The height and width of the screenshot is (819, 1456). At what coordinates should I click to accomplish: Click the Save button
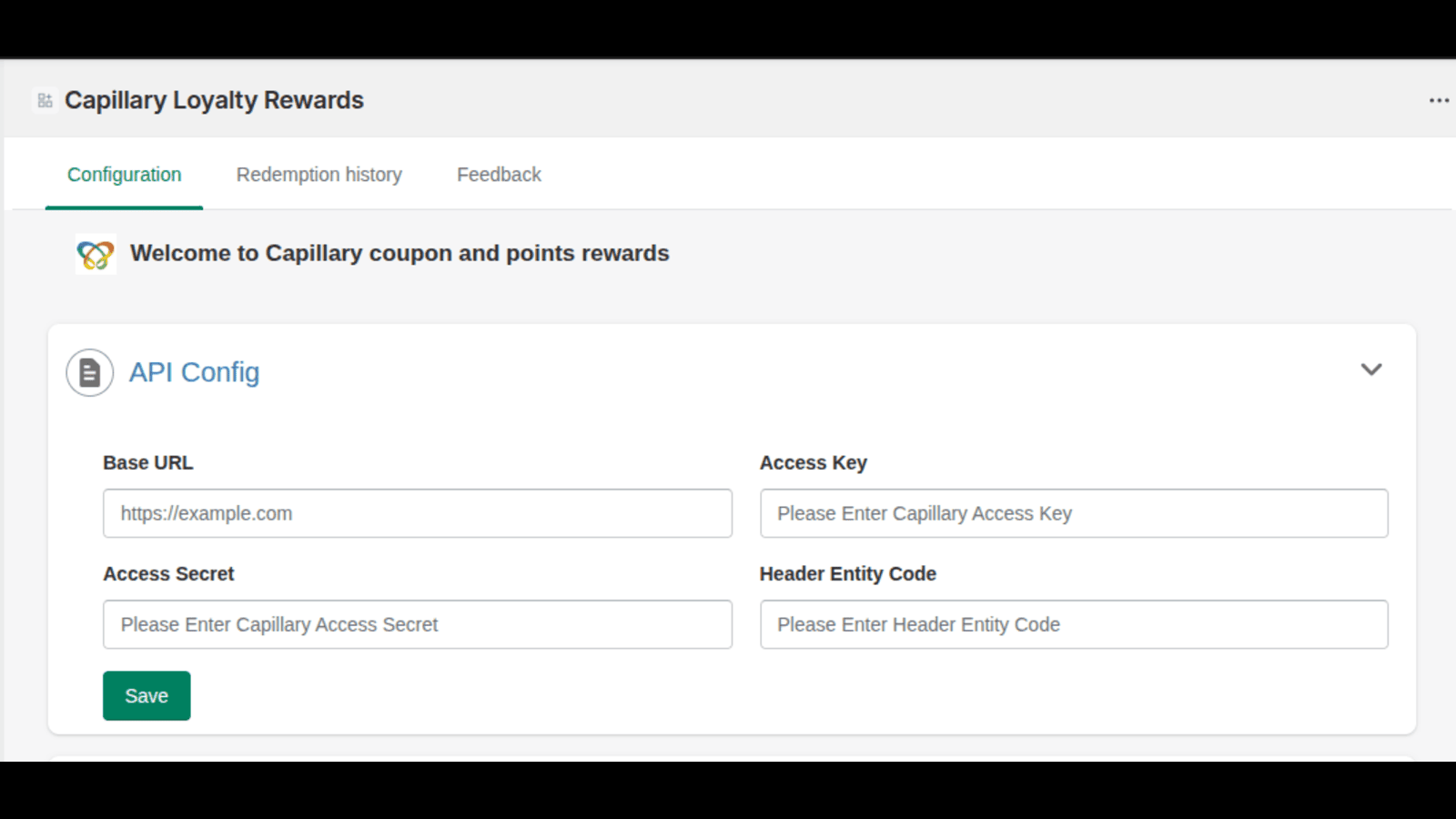click(147, 695)
